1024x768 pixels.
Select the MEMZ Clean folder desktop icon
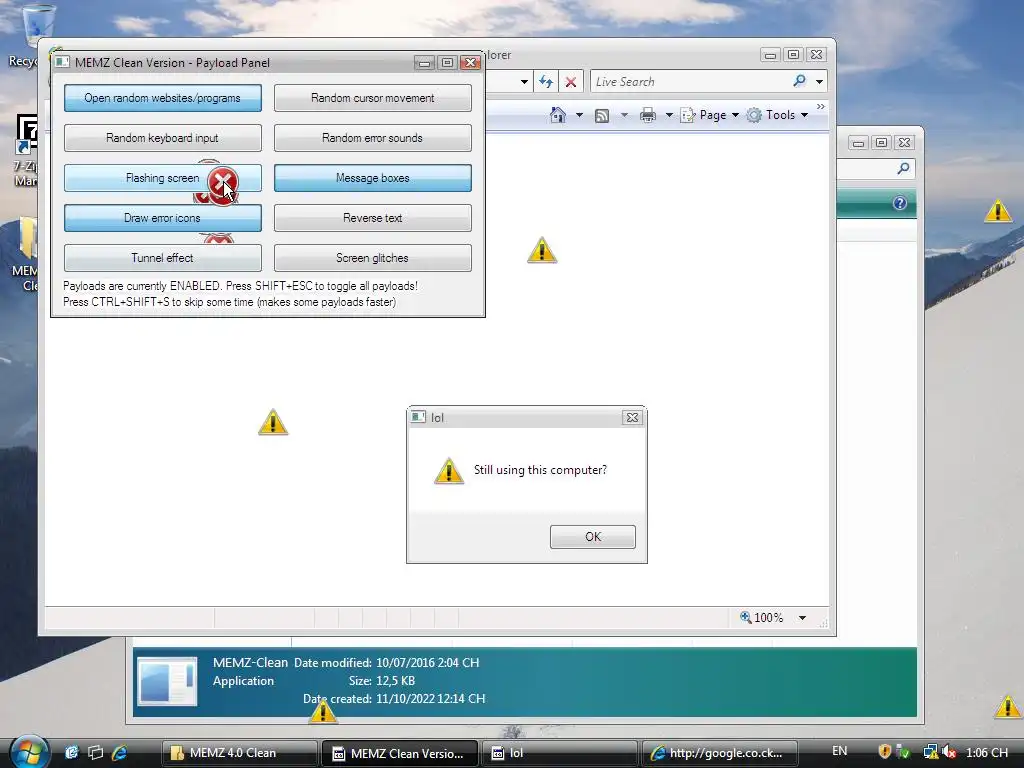coord(25,255)
